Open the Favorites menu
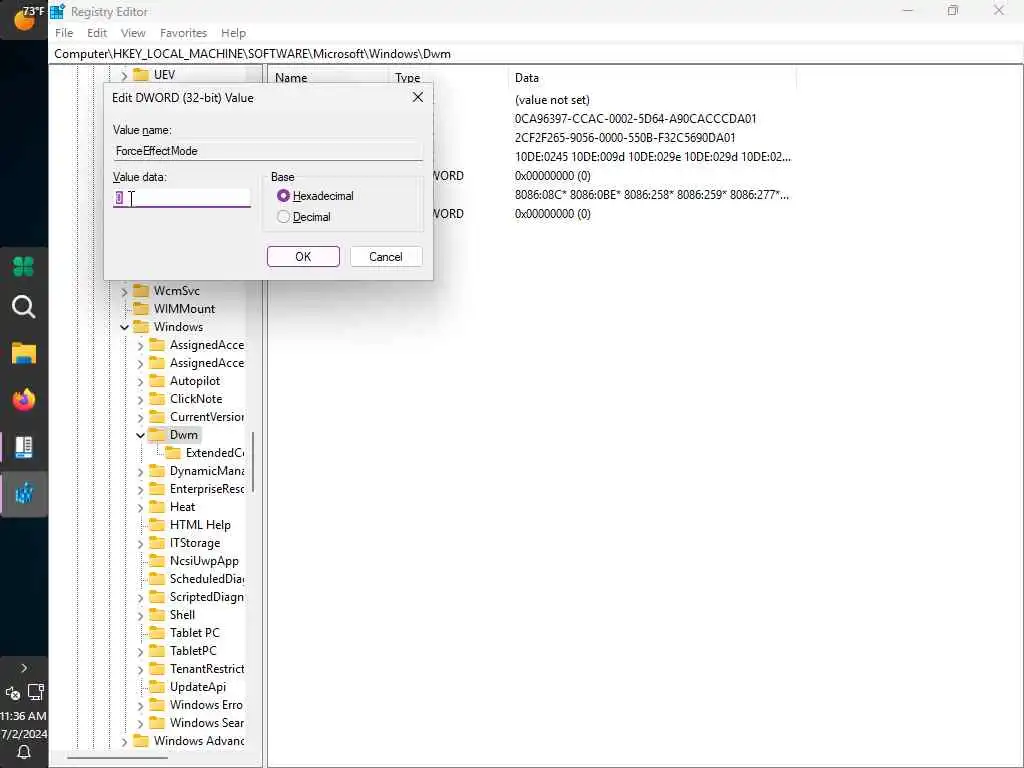The width and height of the screenshot is (1024, 768). 184,33
